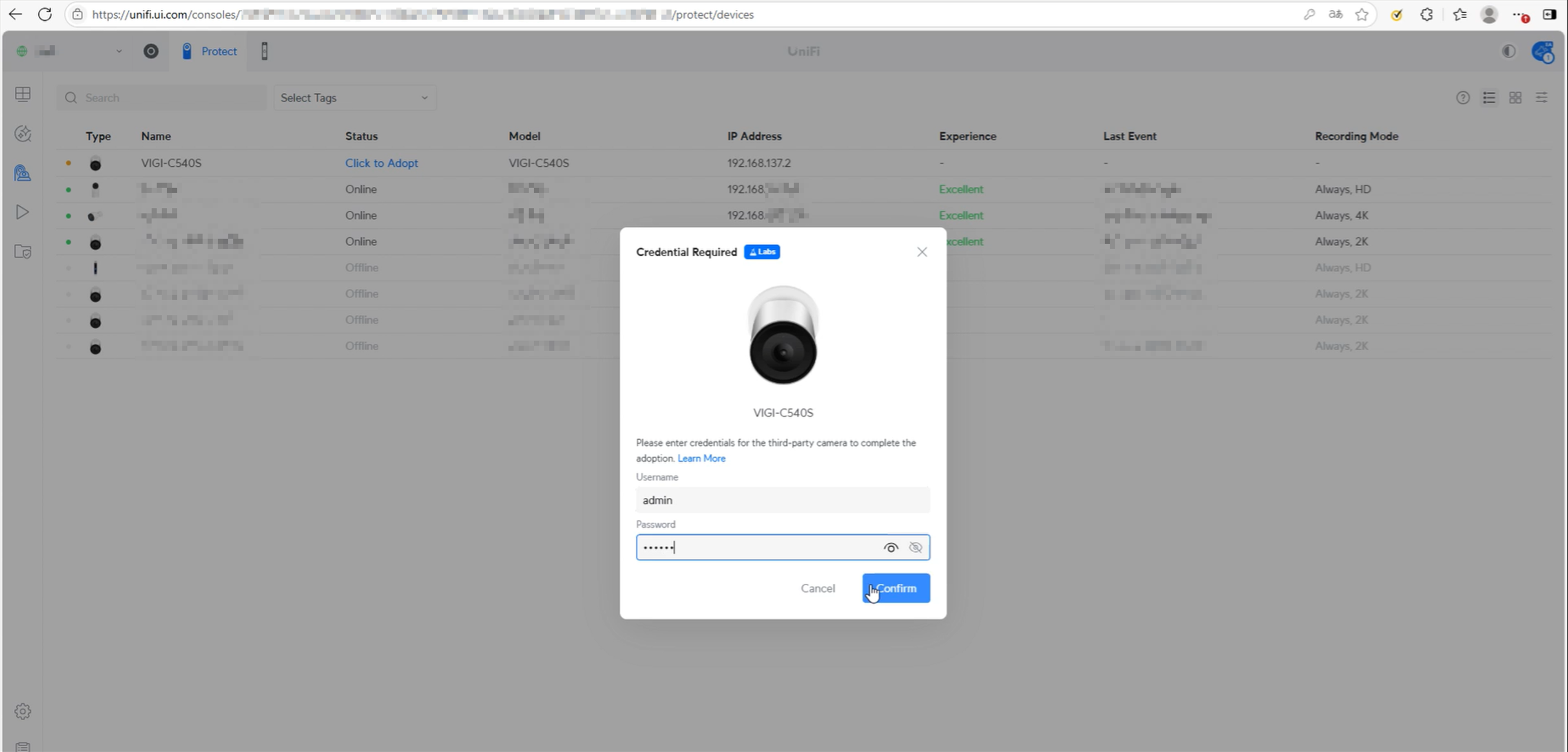The width and height of the screenshot is (1568, 752).
Task: Open the settings gear in the sidebar
Action: (22, 711)
